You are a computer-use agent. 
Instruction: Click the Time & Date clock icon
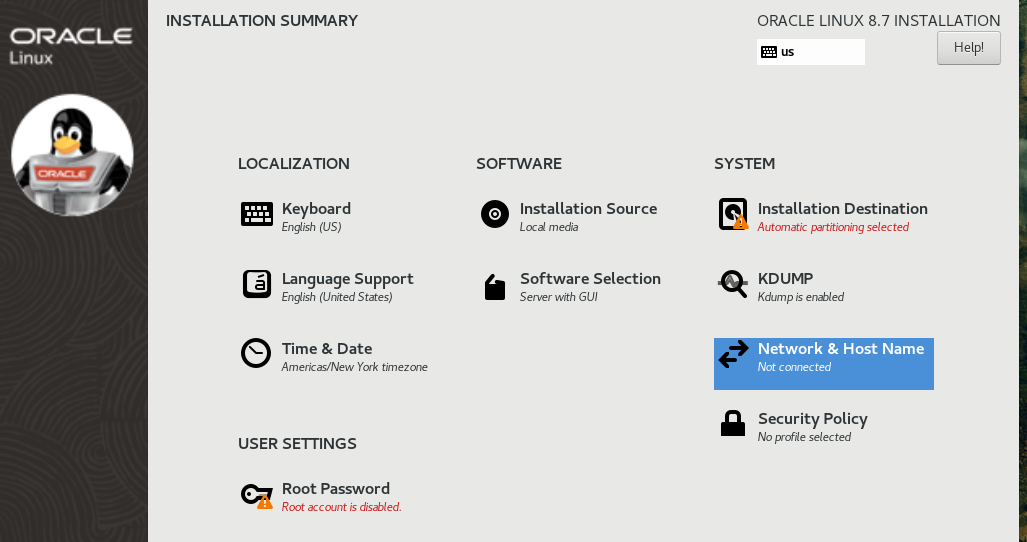point(256,353)
